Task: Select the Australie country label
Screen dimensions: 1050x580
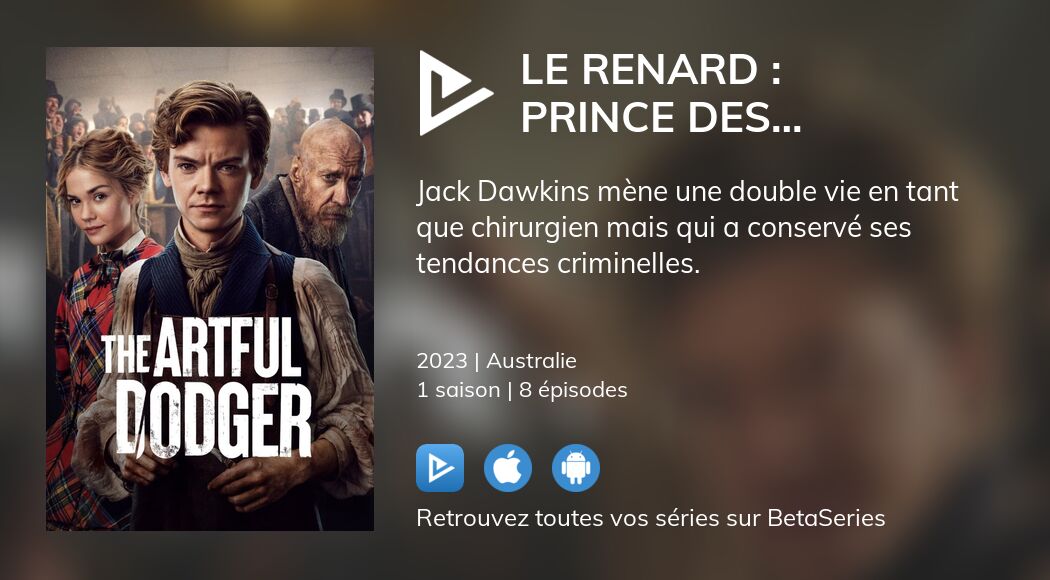Action: 531,361
